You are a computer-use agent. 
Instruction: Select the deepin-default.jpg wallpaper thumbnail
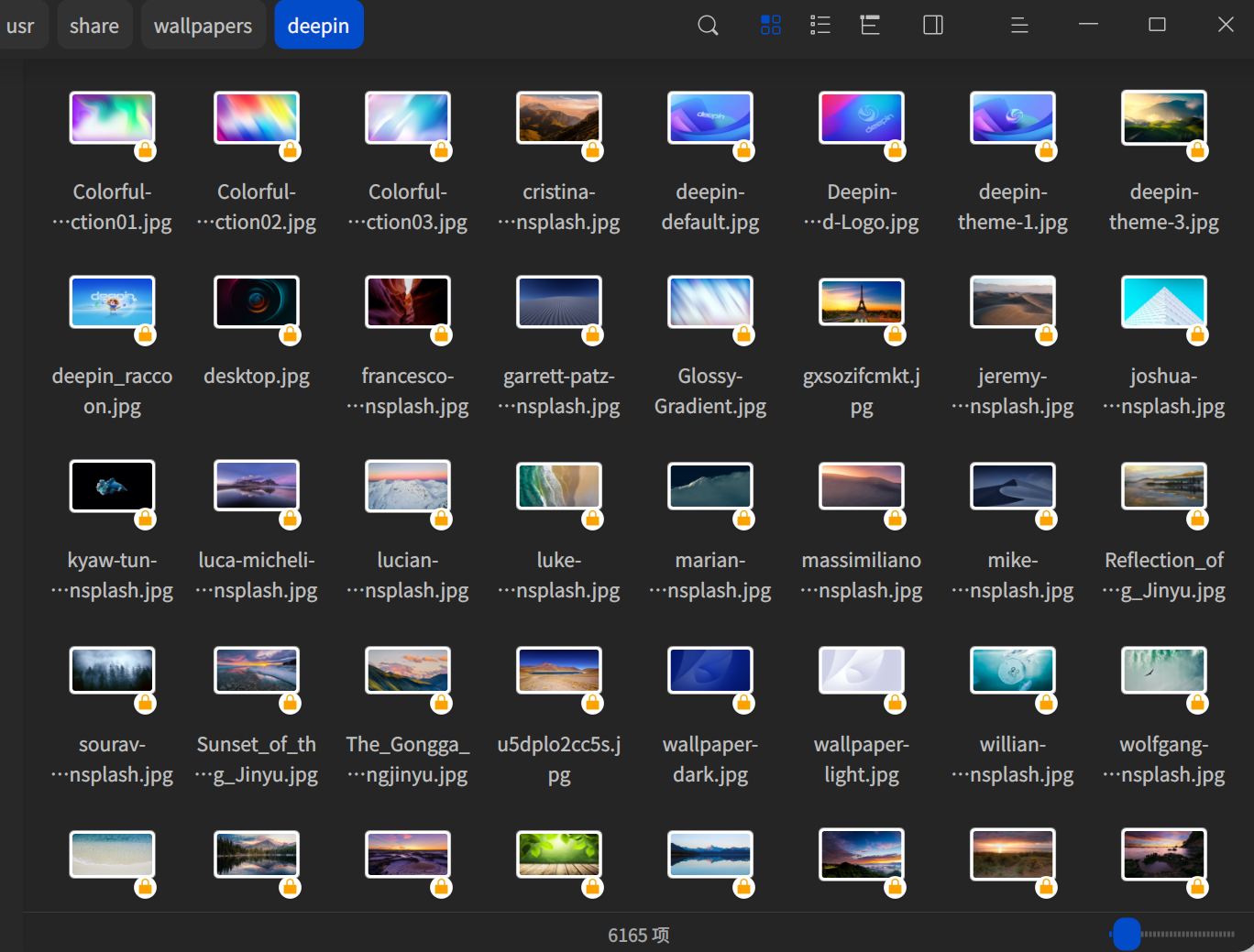click(710, 118)
